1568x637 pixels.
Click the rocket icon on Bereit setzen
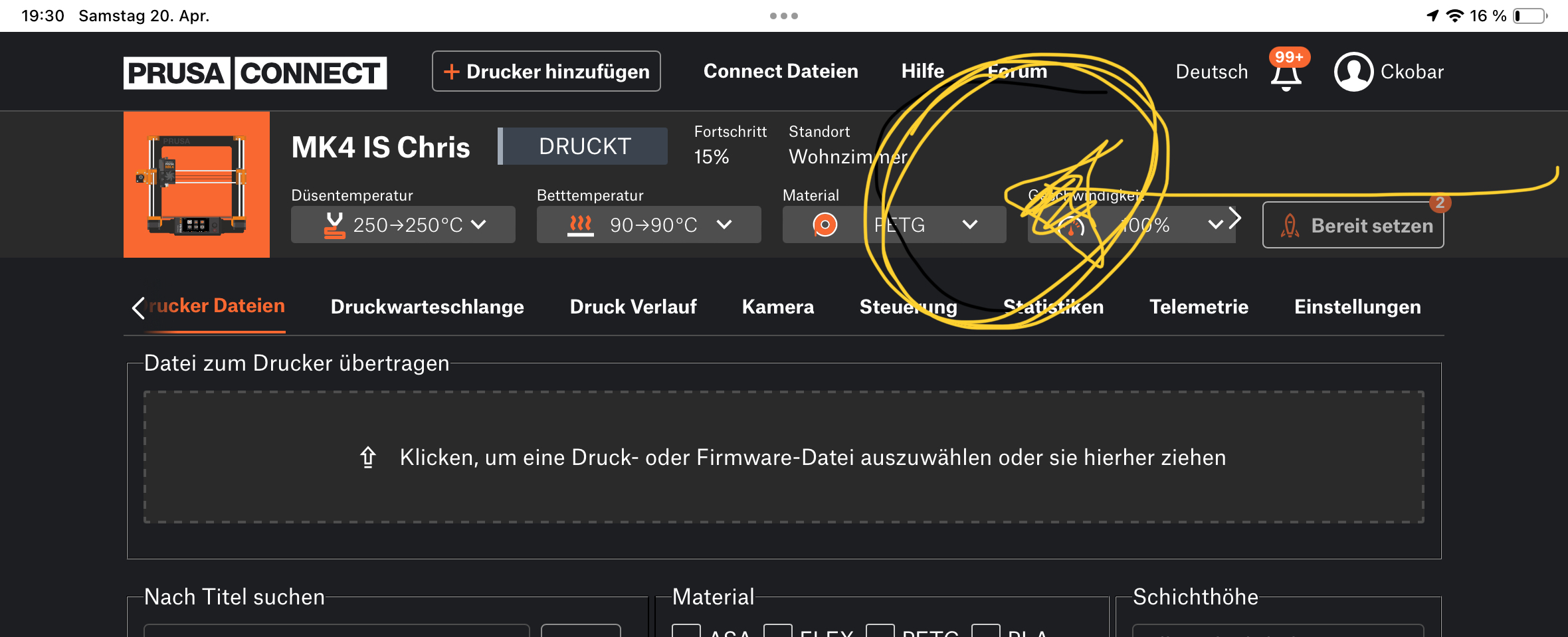click(1290, 226)
